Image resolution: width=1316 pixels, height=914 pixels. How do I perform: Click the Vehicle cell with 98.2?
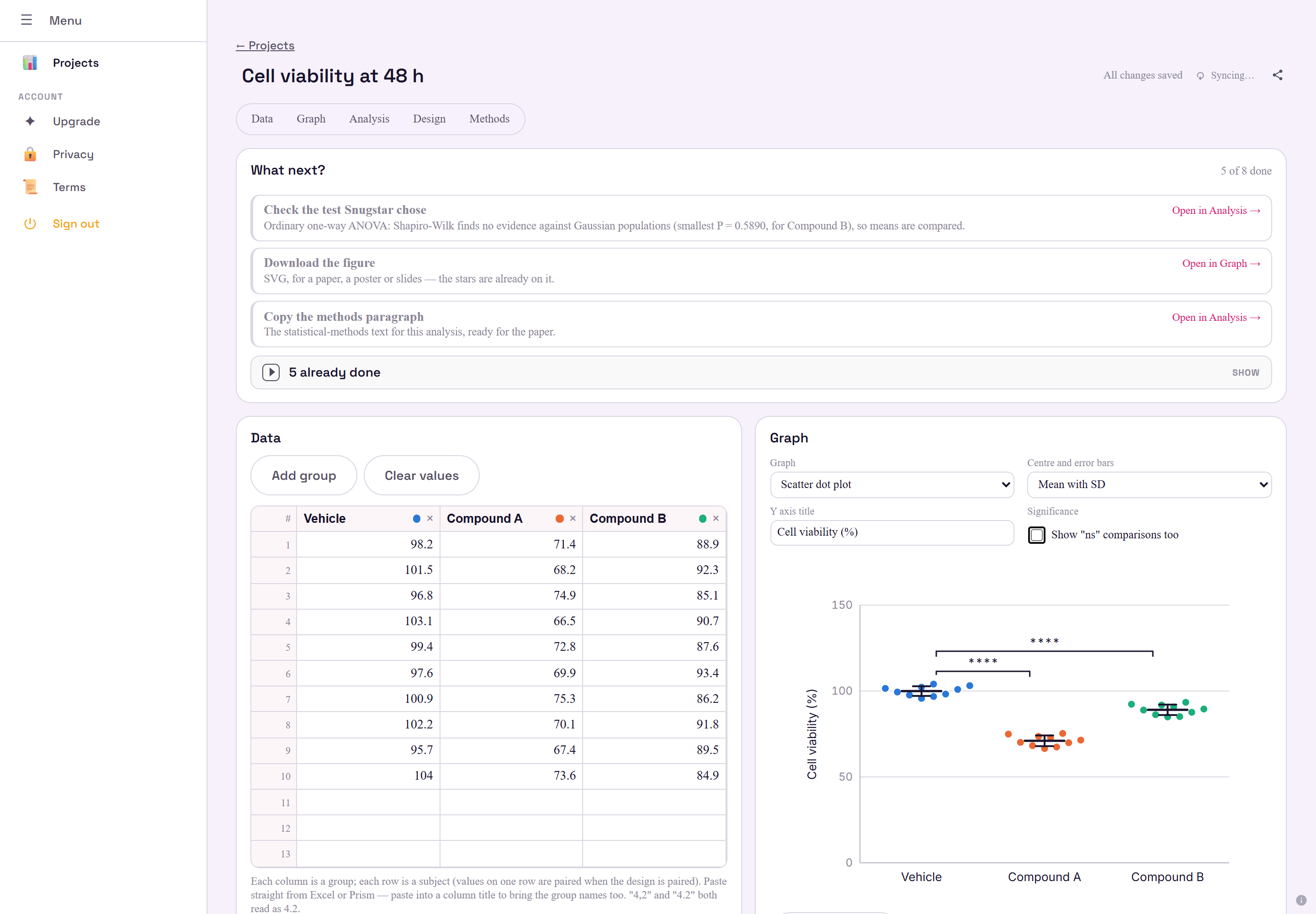368,545
